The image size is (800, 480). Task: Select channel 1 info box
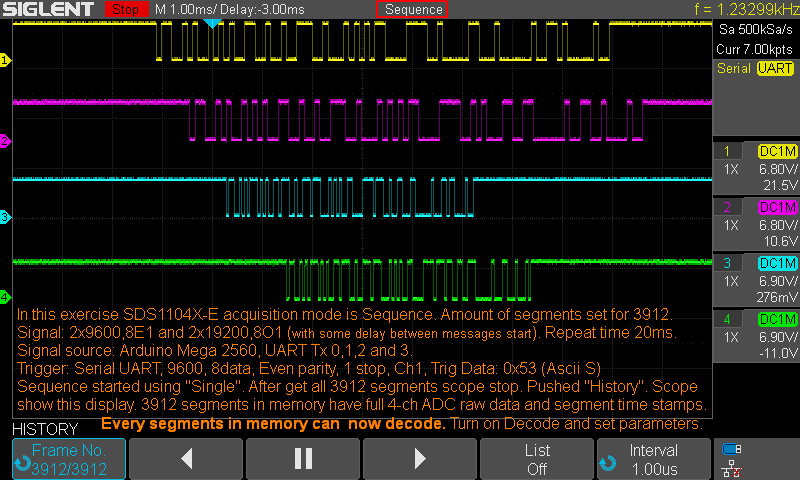(x=756, y=168)
